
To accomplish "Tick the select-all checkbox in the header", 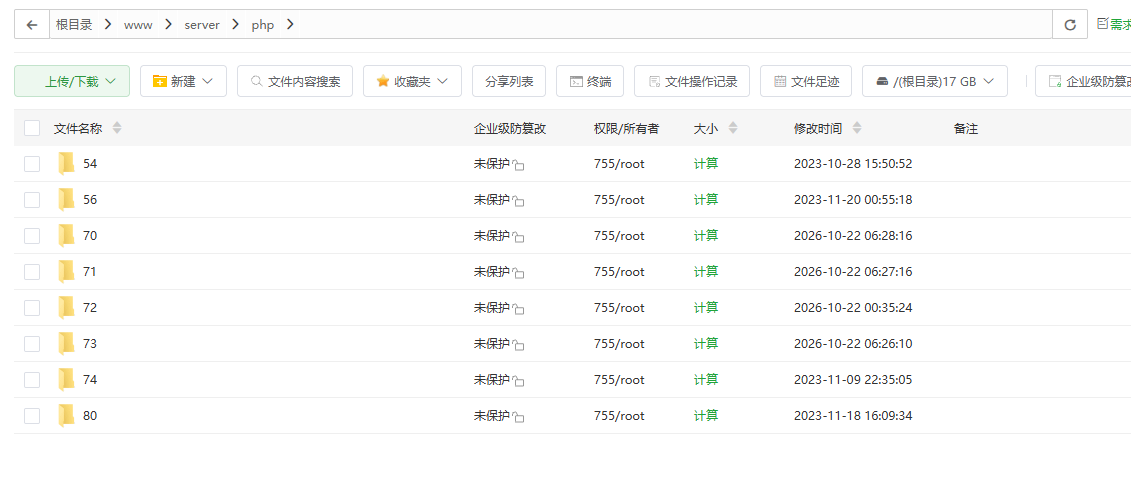I will click(32, 128).
